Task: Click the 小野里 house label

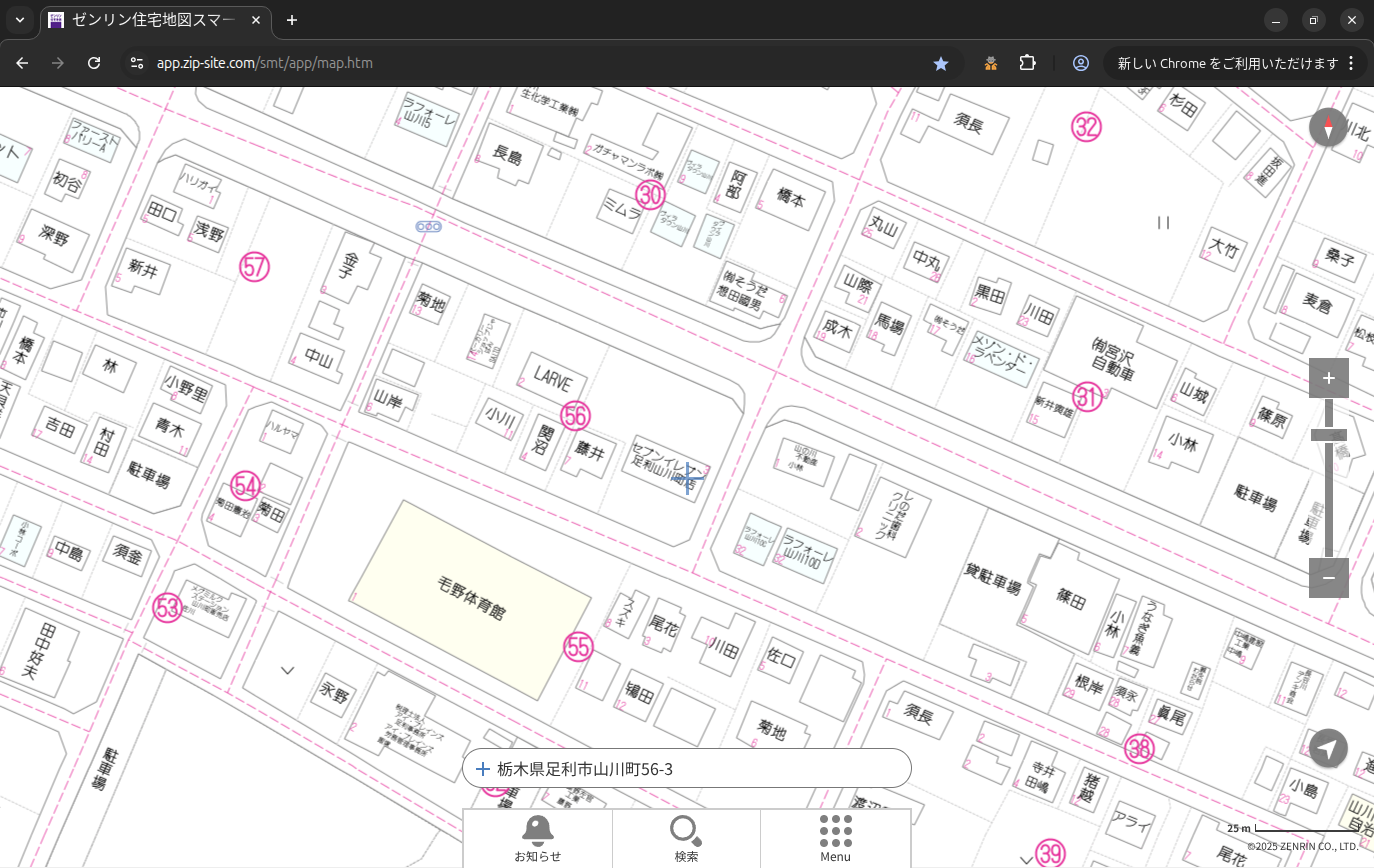Action: coord(186,389)
